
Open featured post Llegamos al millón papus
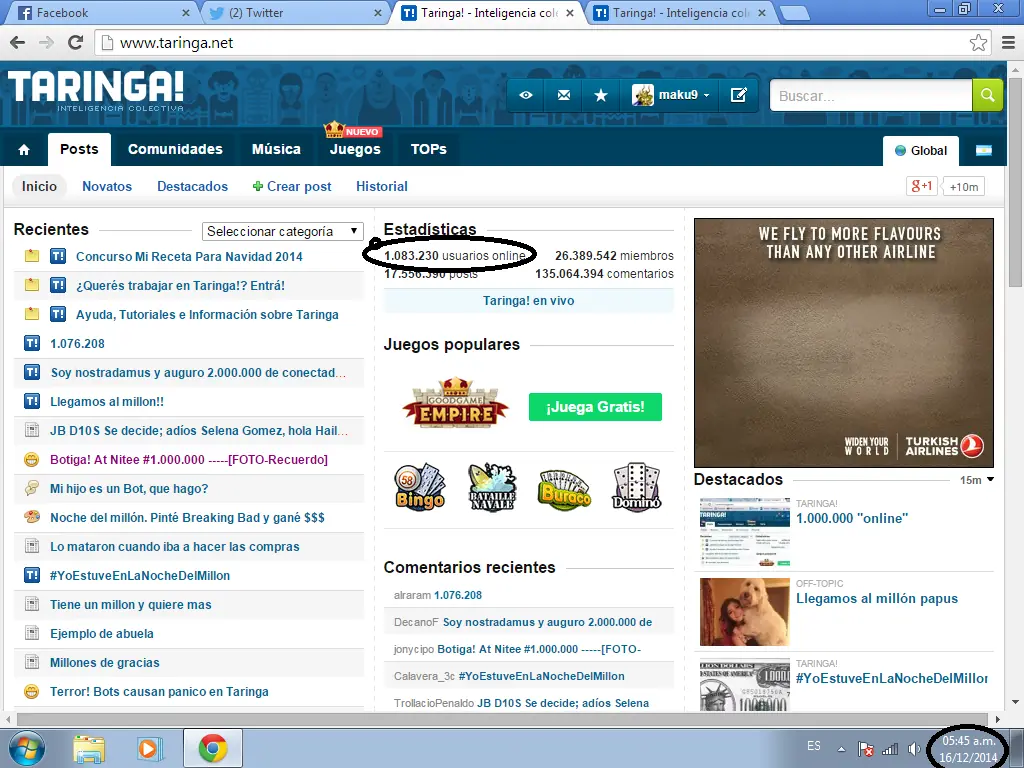pos(877,599)
